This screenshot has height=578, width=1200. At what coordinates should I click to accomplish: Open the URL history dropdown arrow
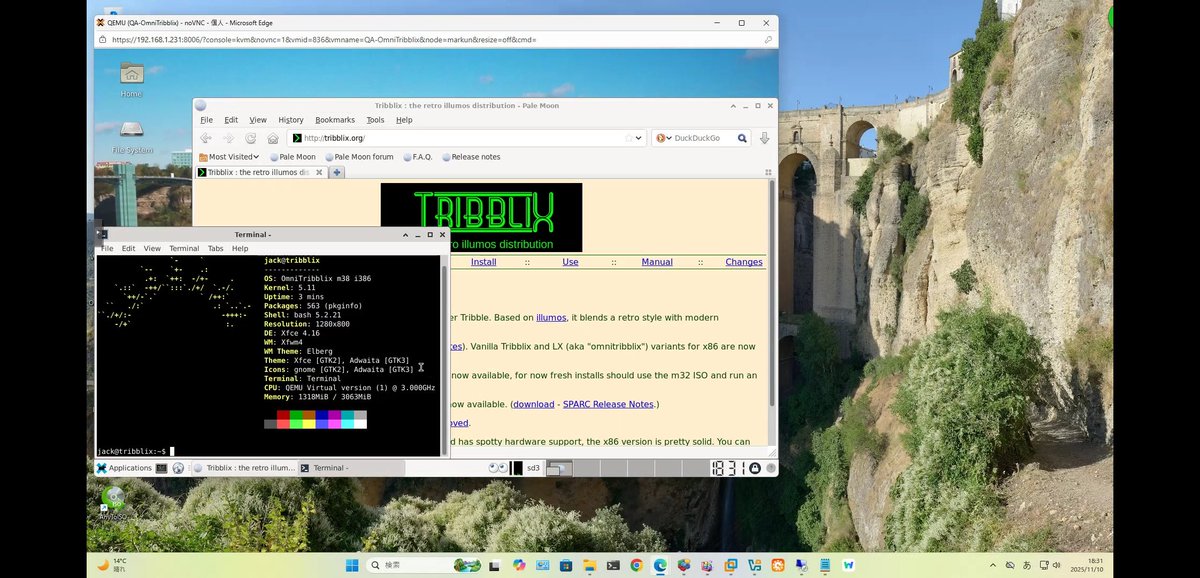(x=639, y=138)
